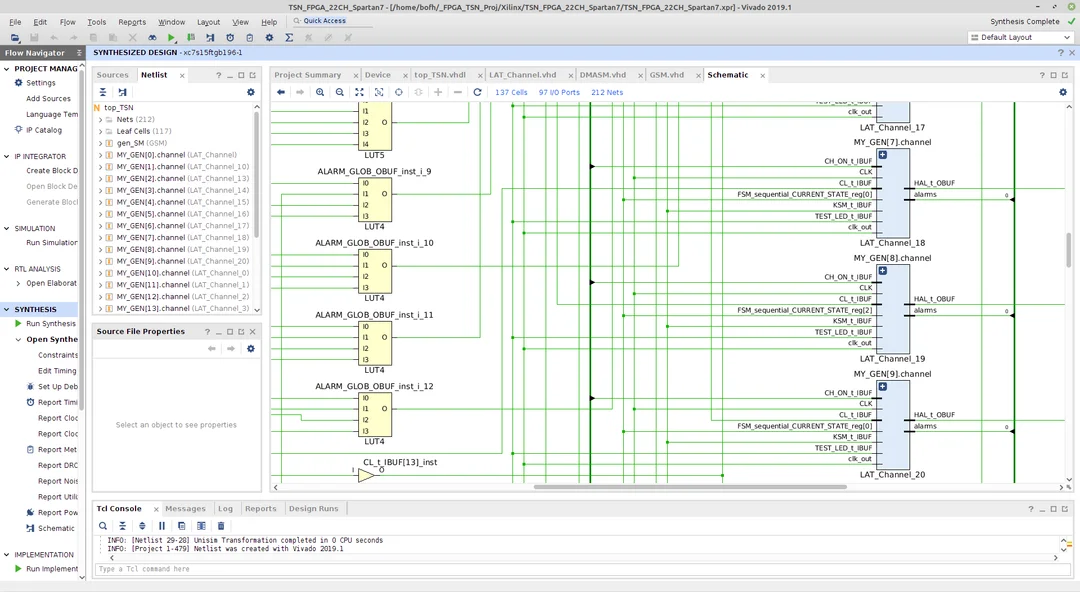Click Expand All icon in Tcl Console toolbar
The width and height of the screenshot is (1080, 592).
coord(142,526)
